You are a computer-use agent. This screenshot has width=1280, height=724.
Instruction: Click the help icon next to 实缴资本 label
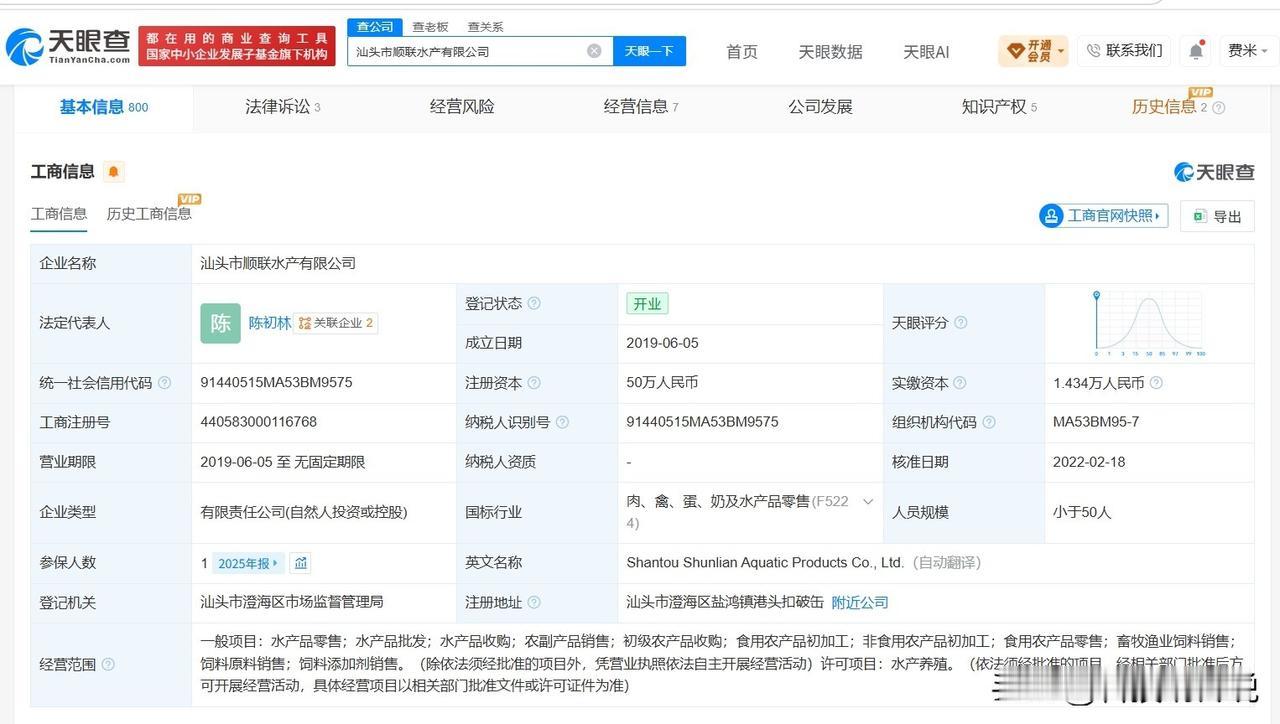(x=960, y=383)
